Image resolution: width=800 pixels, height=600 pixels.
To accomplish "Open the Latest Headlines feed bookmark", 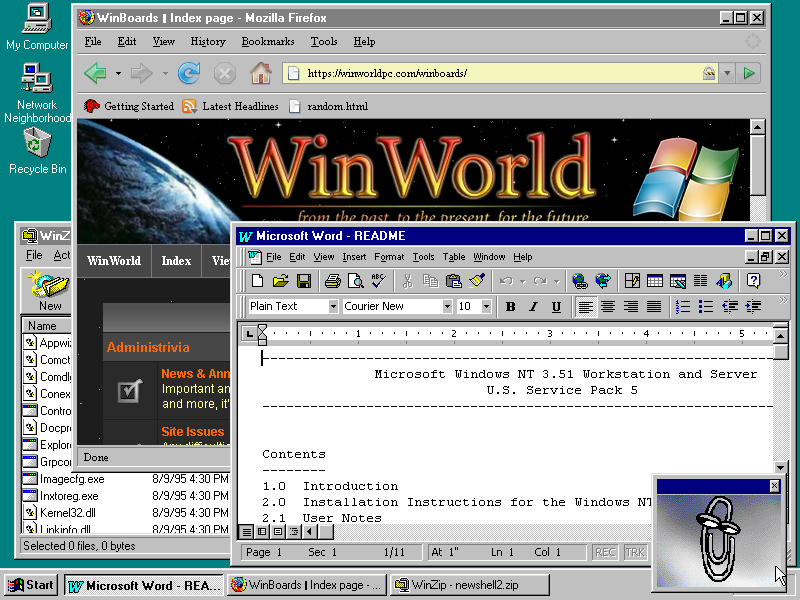I will pyautogui.click(x=231, y=106).
